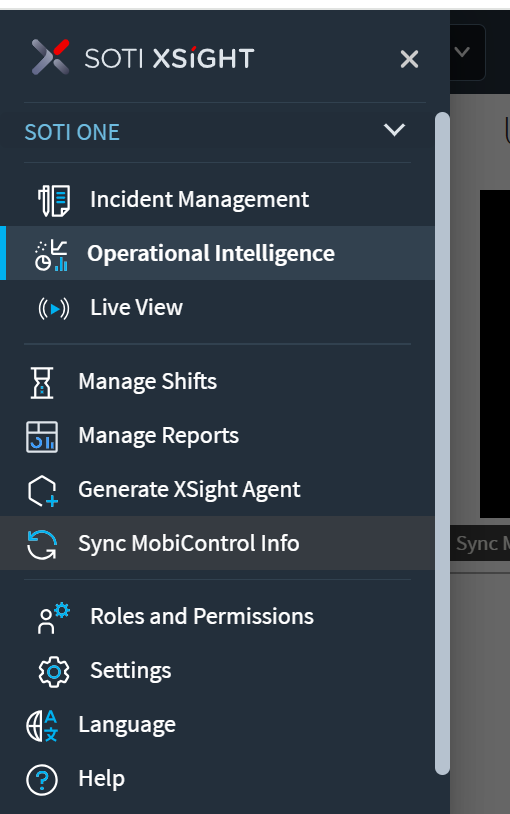Open Operational Intelligence menu item

click(x=218, y=253)
